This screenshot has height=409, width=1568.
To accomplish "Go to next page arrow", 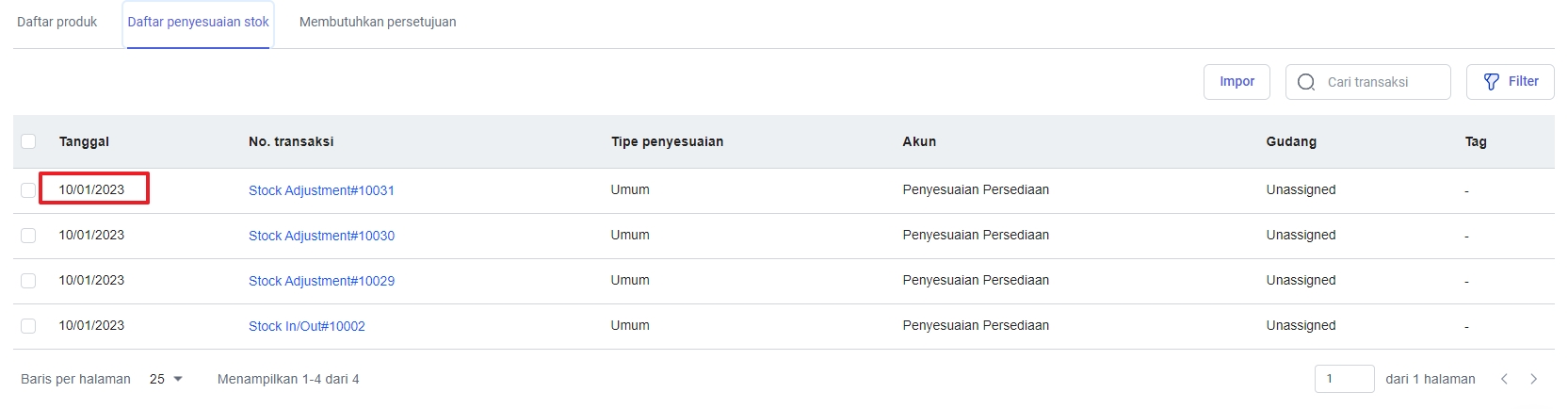I will point(1533,379).
